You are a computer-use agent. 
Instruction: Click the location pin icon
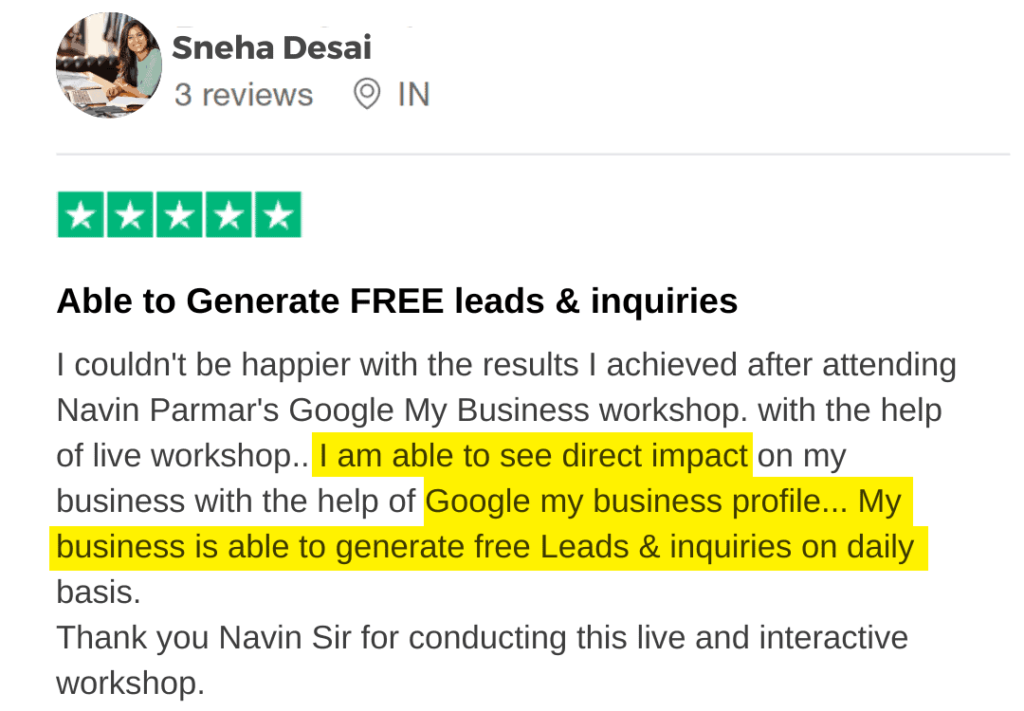pos(368,95)
